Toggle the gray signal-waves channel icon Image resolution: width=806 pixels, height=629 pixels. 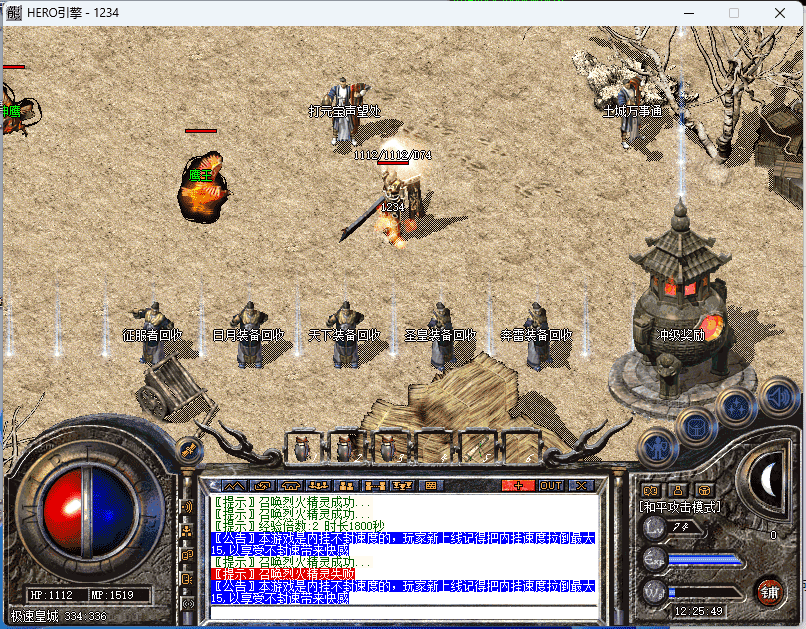tap(187, 603)
